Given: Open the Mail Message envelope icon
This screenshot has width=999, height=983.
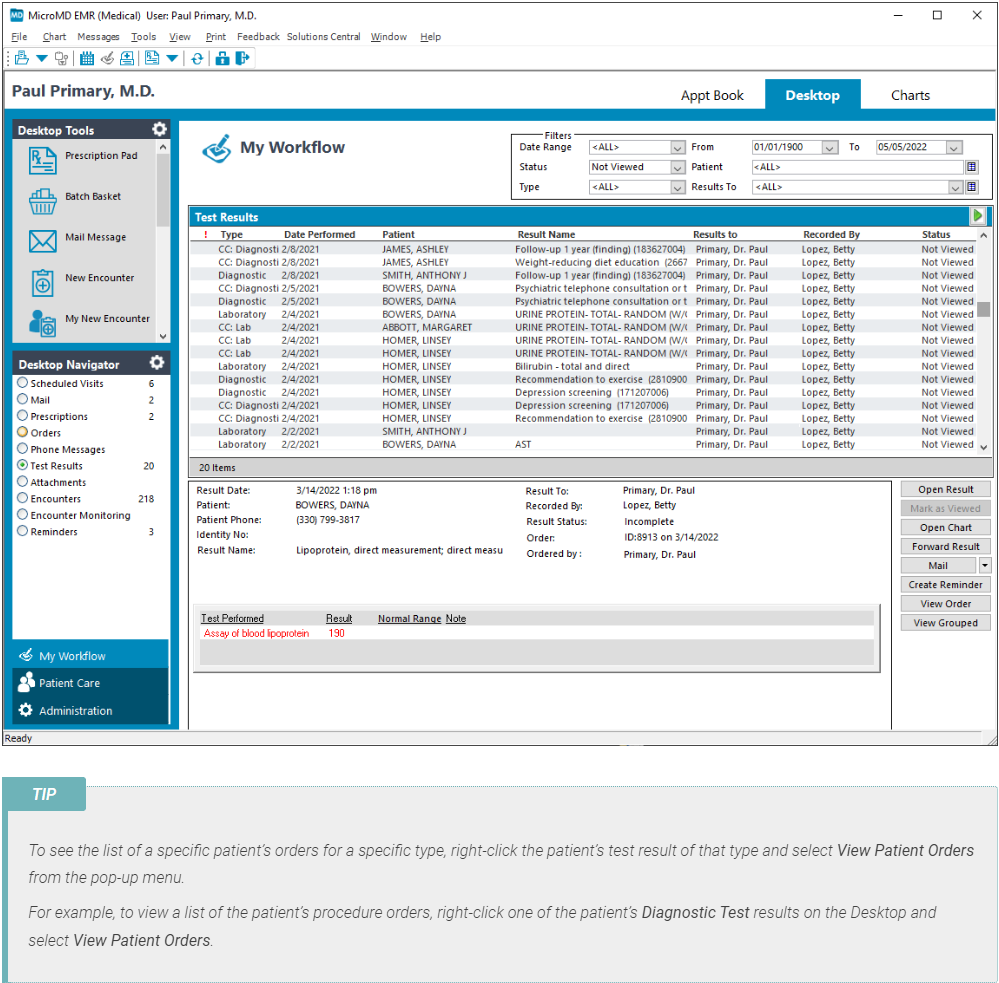Looking at the screenshot, I should click(43, 241).
